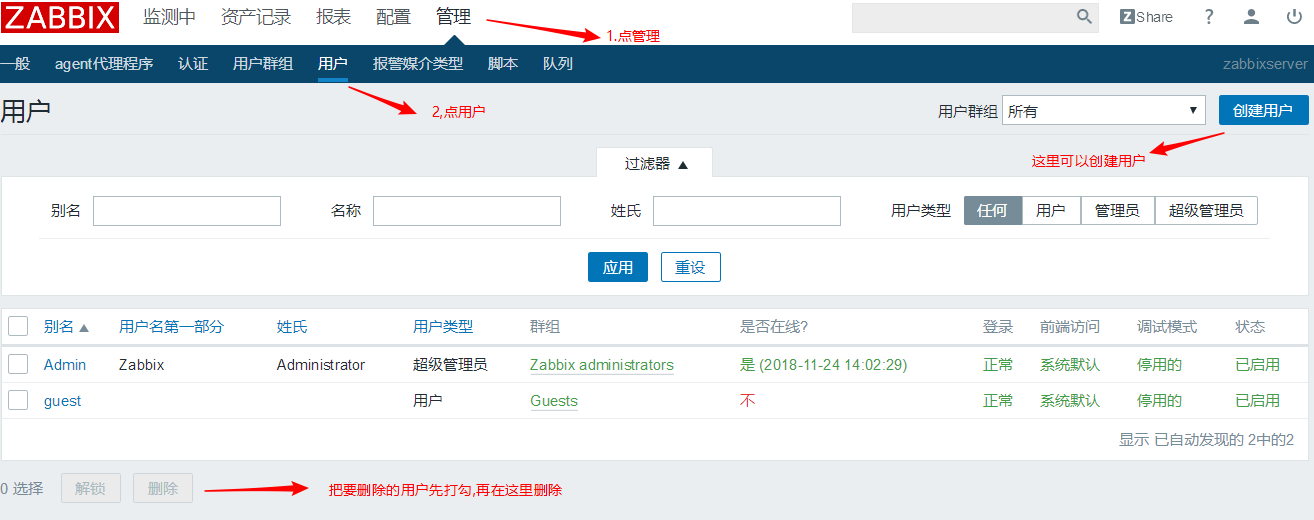
Task: Click guest's 停用的 debug mode
Action: coord(1159,401)
